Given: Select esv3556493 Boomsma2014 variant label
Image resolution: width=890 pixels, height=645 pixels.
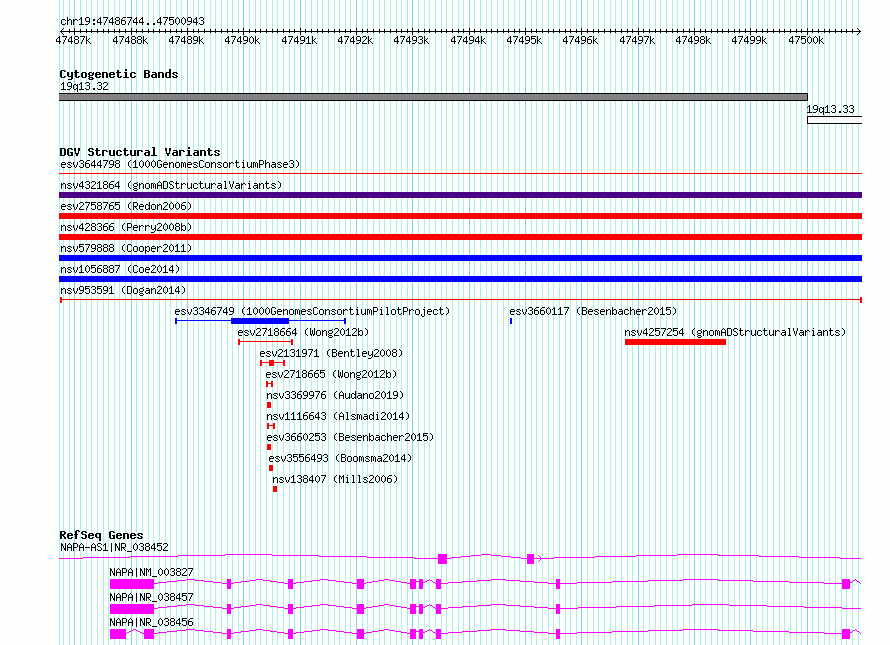Looking at the screenshot, I should coord(340,458).
